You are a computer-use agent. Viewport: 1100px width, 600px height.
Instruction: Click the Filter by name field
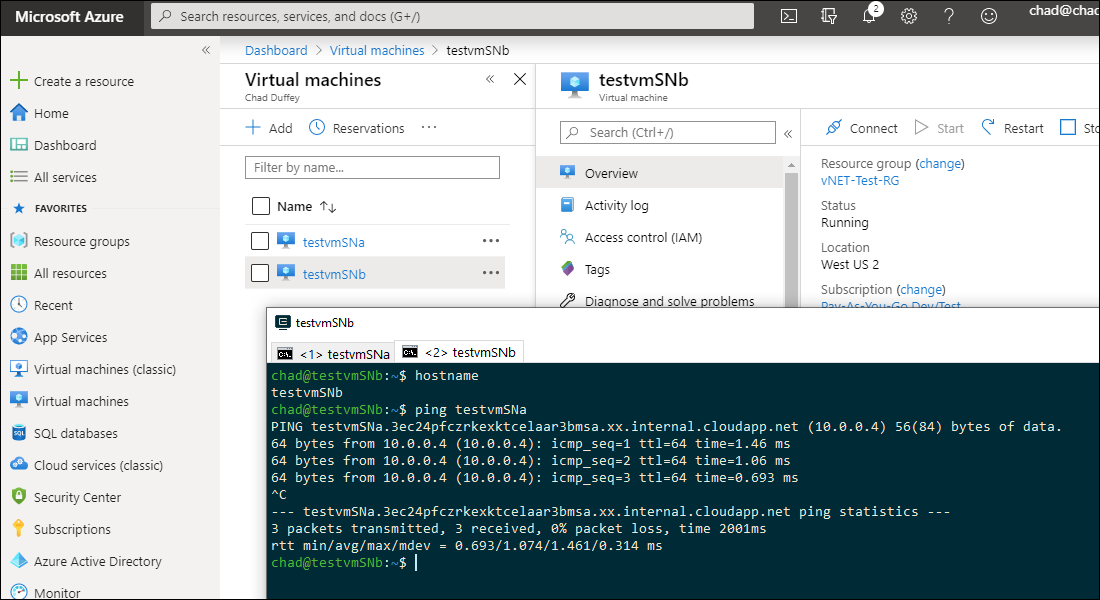pos(373,167)
